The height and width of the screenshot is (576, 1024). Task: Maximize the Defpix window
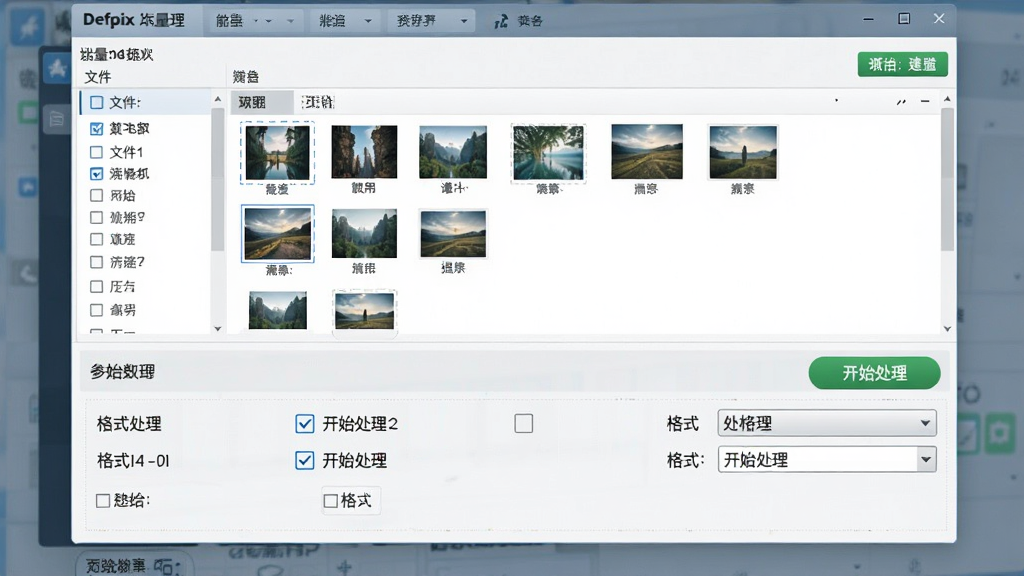pyautogui.click(x=904, y=19)
